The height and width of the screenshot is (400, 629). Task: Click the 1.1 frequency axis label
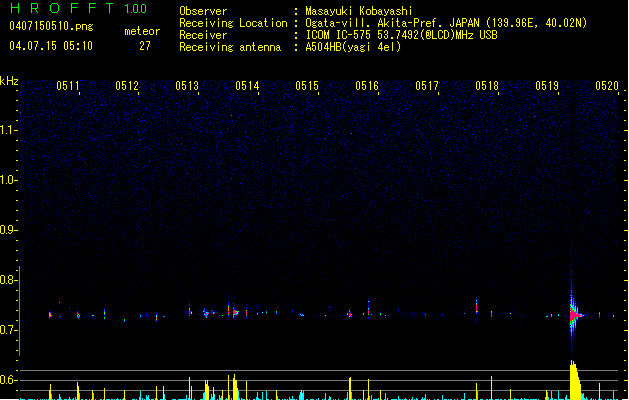(x=8, y=130)
